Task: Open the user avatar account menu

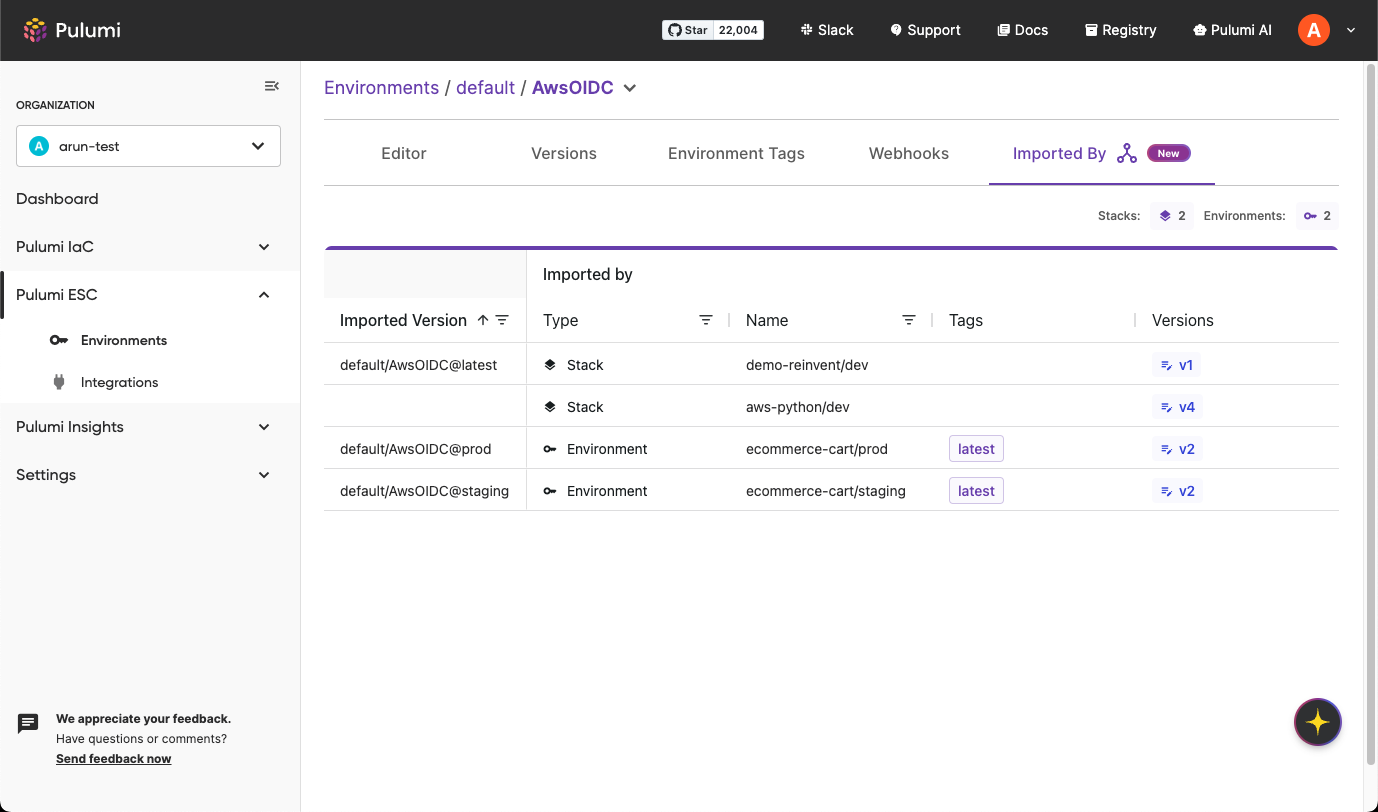Action: click(x=1314, y=30)
